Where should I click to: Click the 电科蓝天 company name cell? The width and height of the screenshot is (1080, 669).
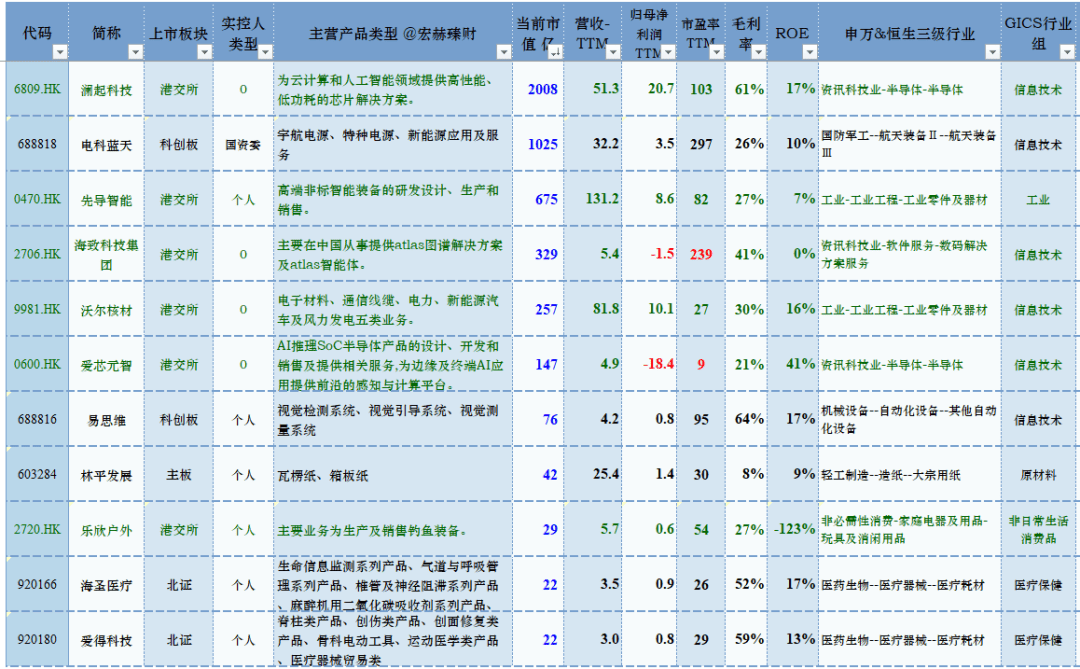coord(106,144)
